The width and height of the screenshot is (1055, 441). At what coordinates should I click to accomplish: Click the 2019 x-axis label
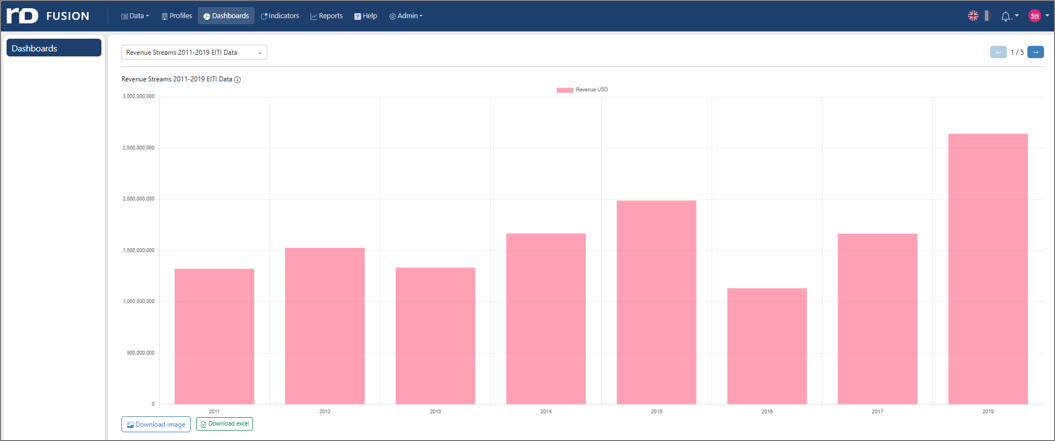(988, 411)
